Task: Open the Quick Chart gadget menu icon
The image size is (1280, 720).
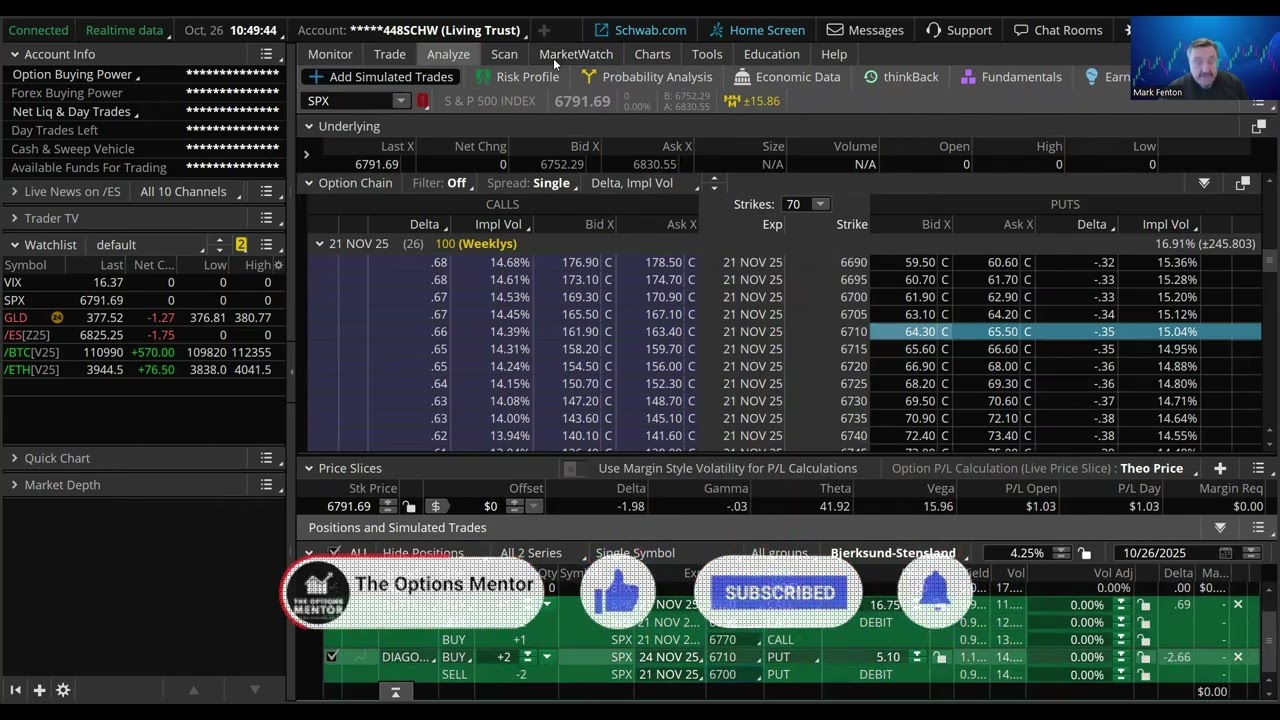Action: (266, 458)
